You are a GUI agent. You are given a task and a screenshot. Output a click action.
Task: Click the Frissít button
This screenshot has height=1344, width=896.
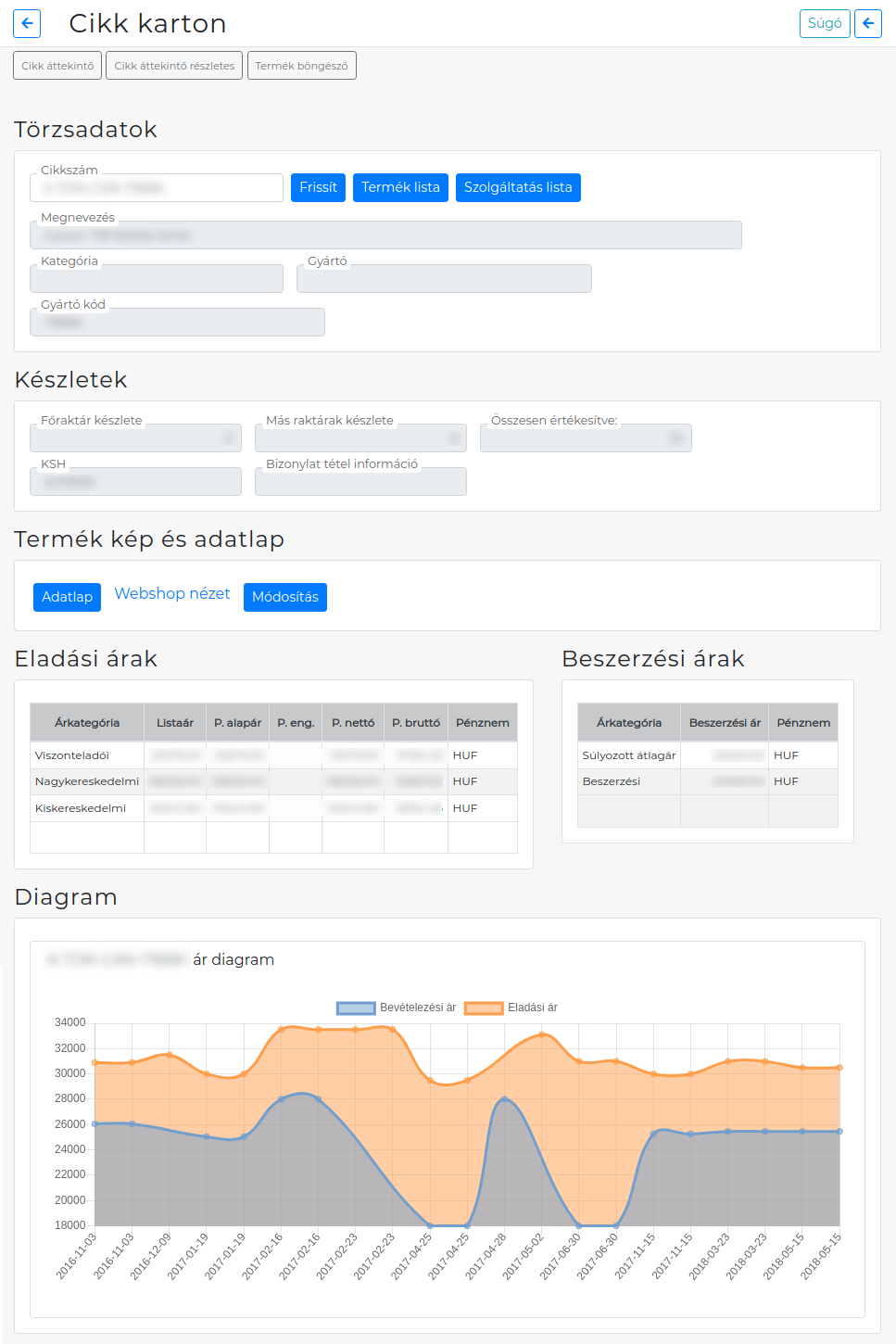click(x=319, y=187)
